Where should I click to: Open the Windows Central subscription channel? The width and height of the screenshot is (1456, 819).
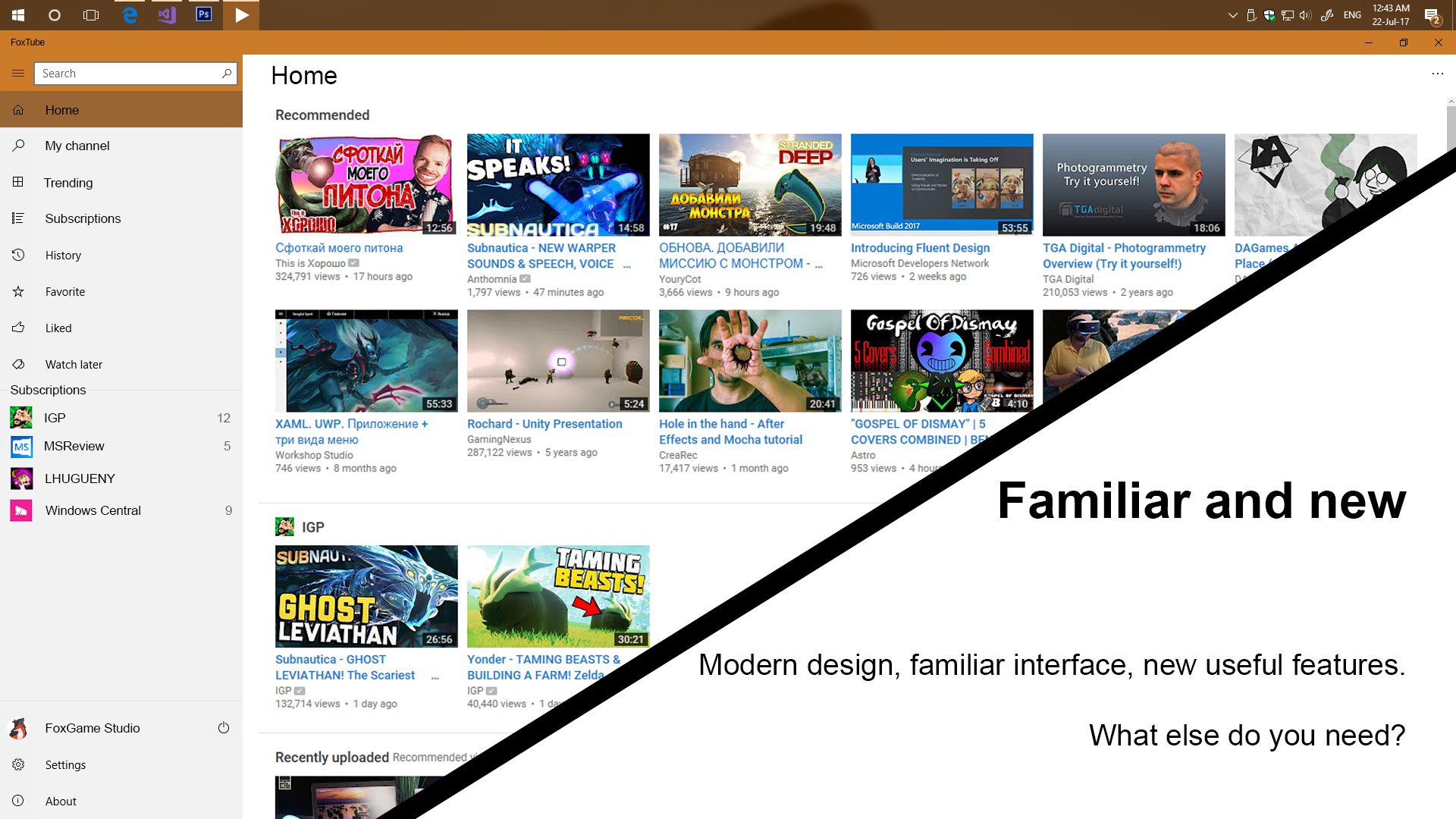[93, 510]
